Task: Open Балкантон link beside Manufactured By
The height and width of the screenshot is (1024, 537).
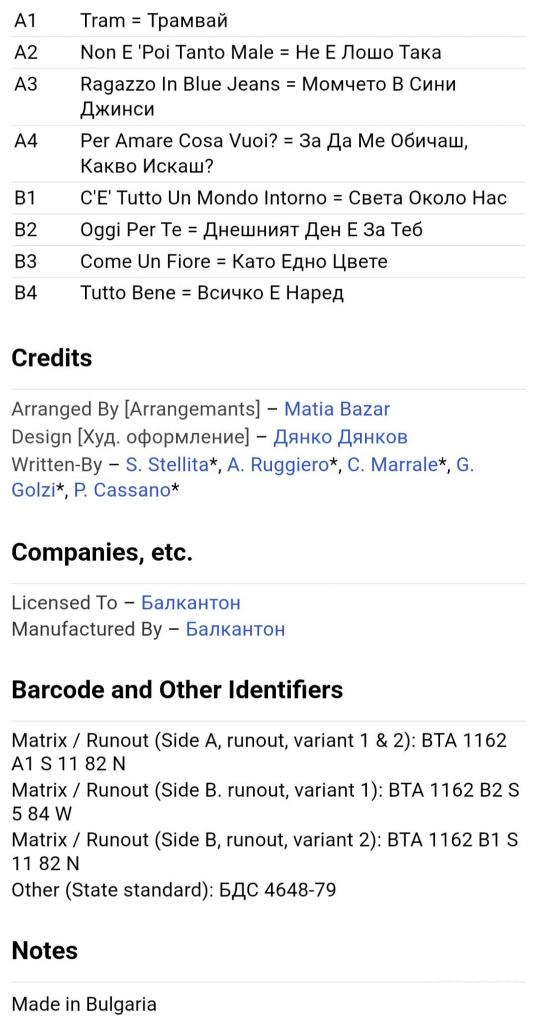Action: [x=235, y=630]
